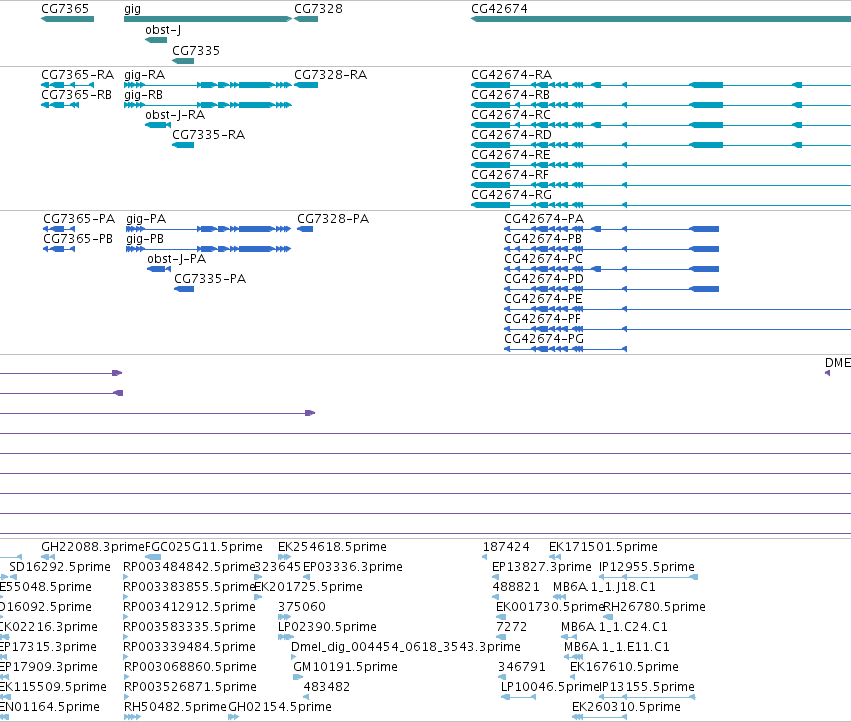Image resolution: width=851 pixels, height=722 pixels.
Task: Select the gig-RA transcript
Action: [x=208, y=85]
